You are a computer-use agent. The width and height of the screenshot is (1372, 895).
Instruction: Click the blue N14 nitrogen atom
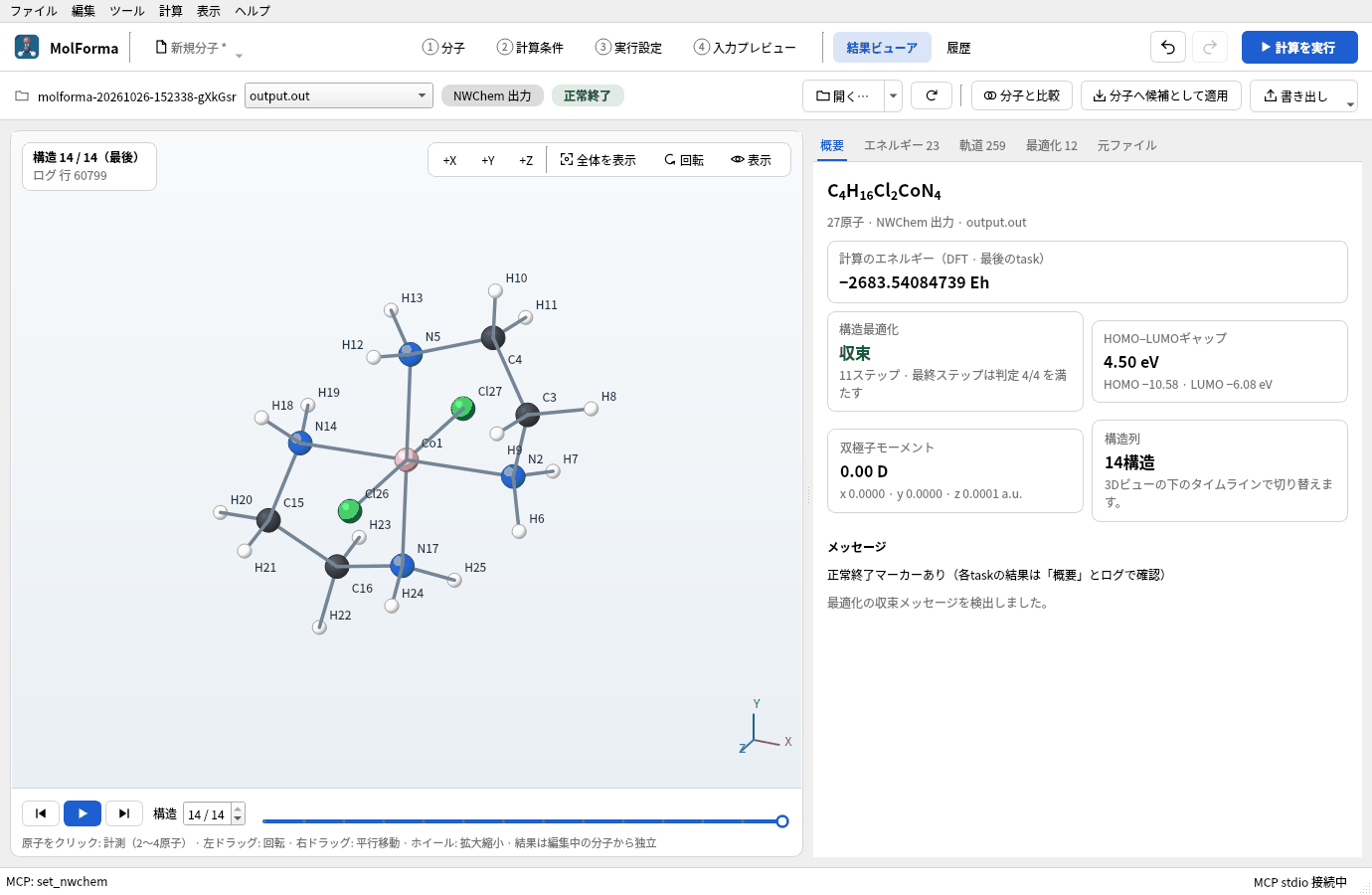pyautogui.click(x=300, y=443)
